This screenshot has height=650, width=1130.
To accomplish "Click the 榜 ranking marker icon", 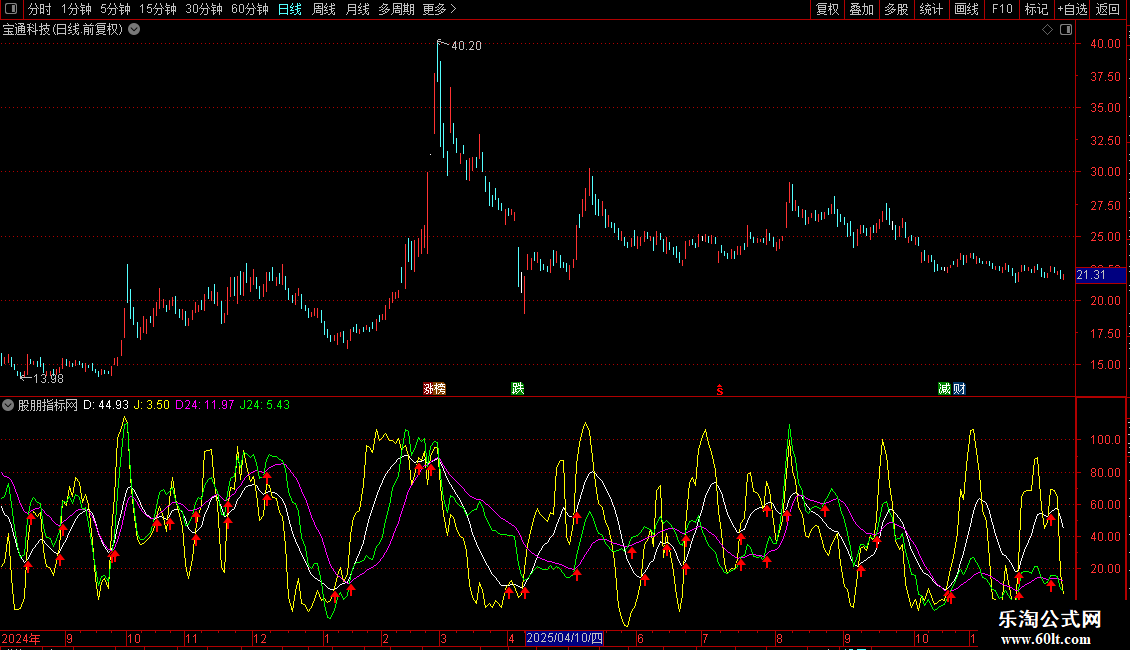I will point(440,389).
